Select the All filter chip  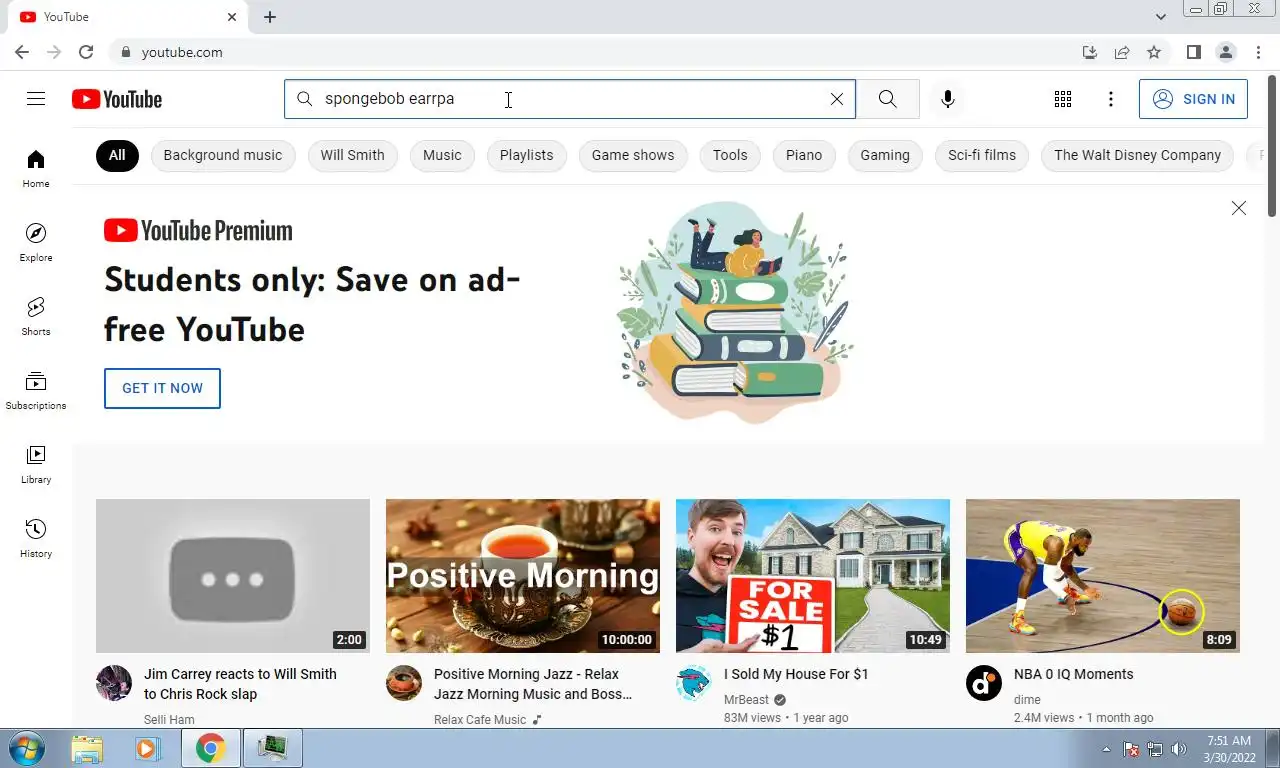pos(117,155)
